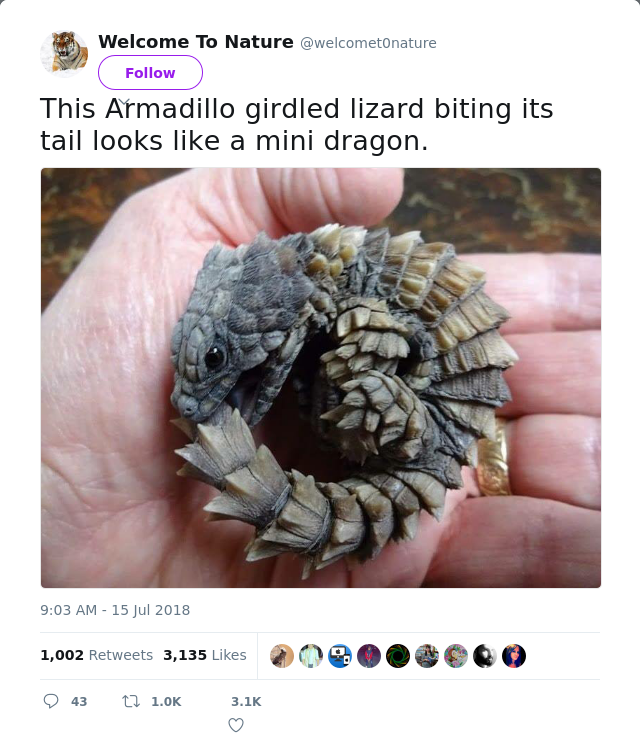View the 3,135 Likes list
640x741 pixels.
pos(205,655)
